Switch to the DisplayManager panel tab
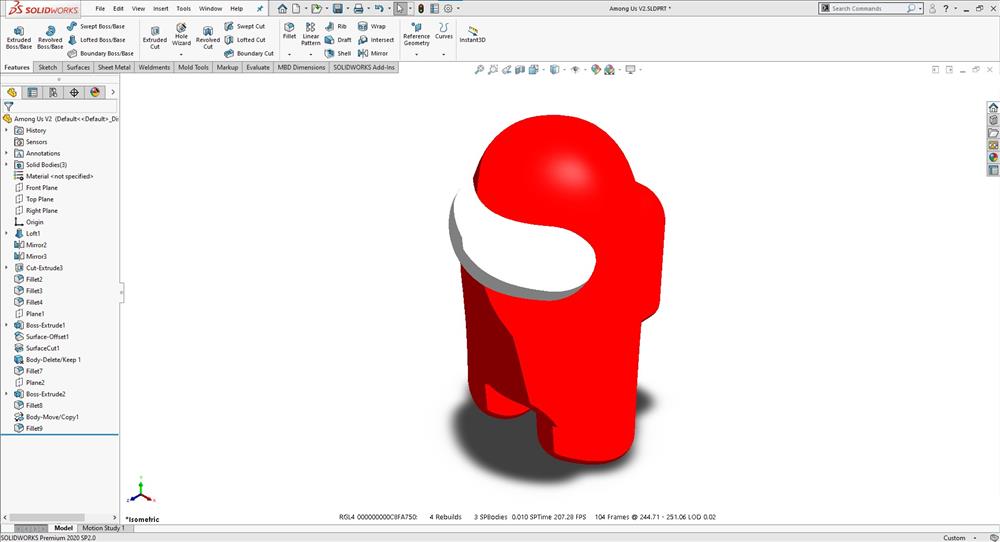1000x542 pixels. pyautogui.click(x=95, y=92)
